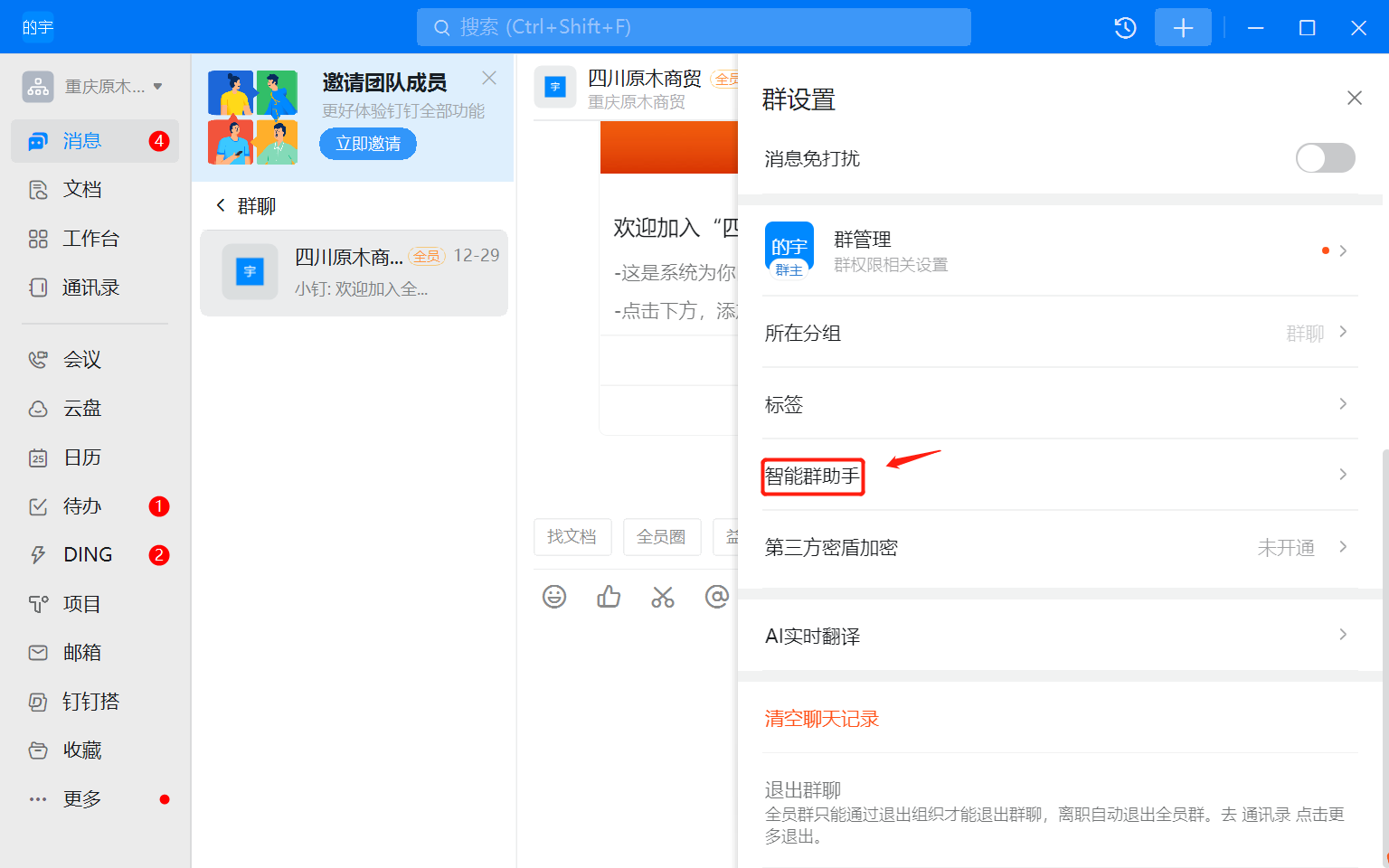Open the emoji smiley picker
This screenshot has height=868, width=1389.
(554, 597)
